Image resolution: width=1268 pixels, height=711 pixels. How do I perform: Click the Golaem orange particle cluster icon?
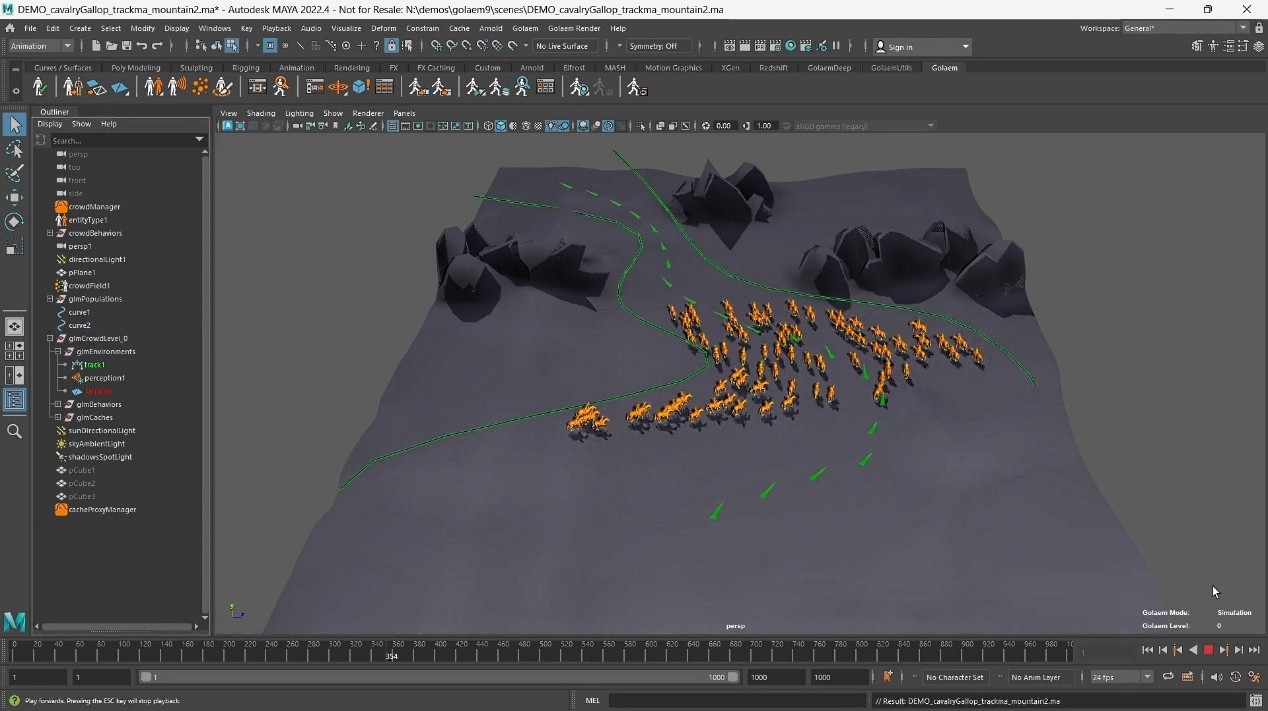[x=200, y=87]
